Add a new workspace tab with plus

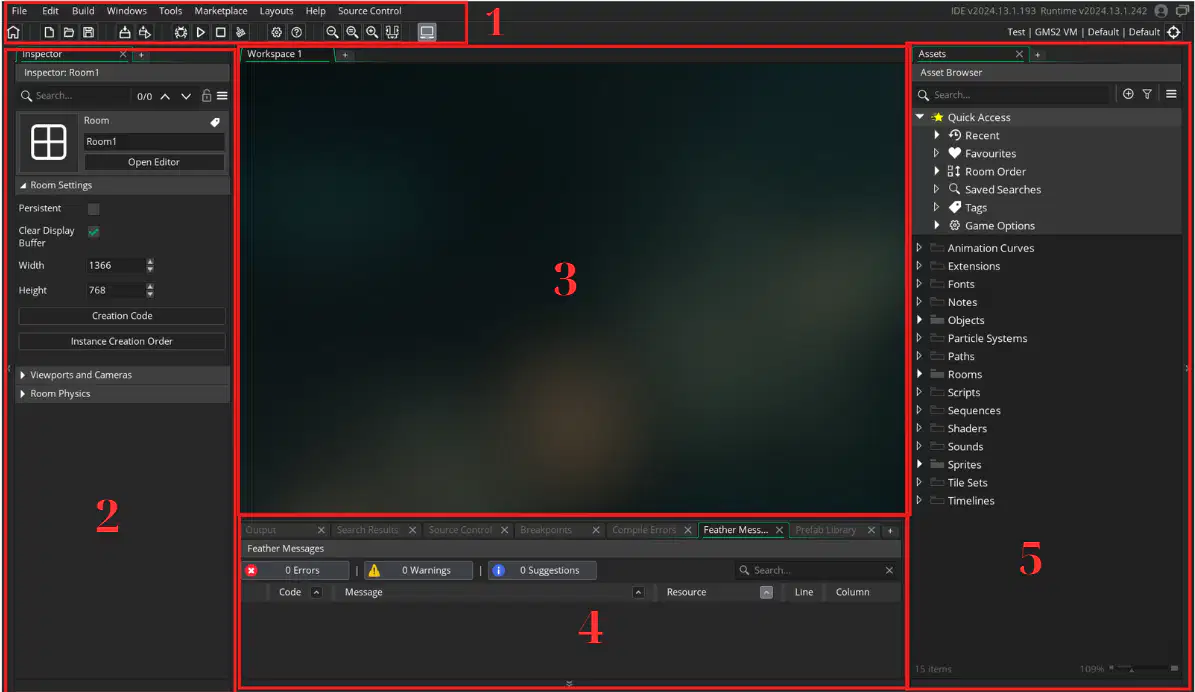tap(344, 55)
